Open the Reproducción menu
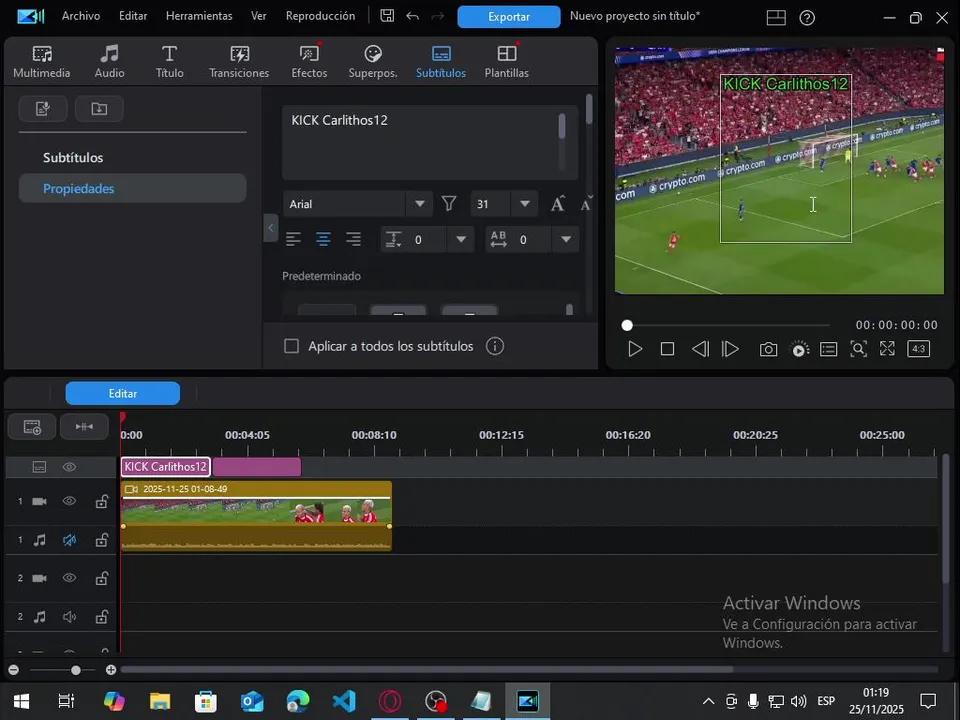This screenshot has width=960, height=720. (320, 16)
